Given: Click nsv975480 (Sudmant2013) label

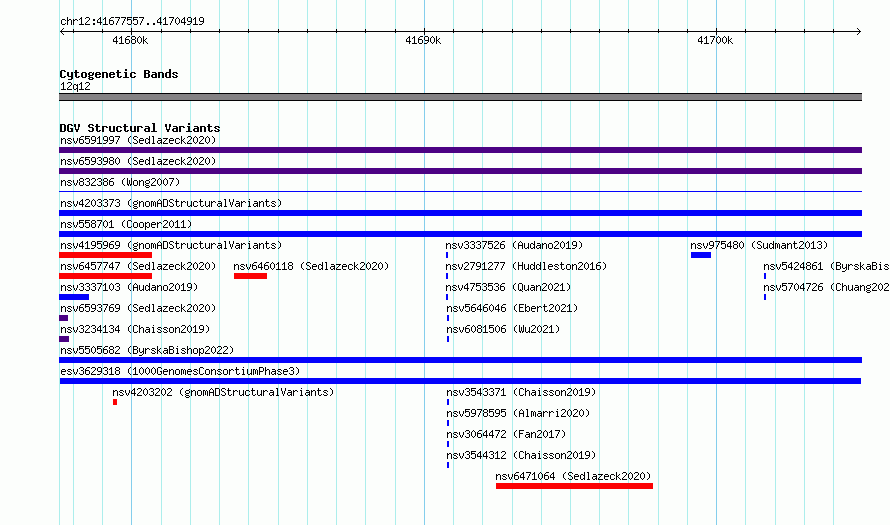Looking at the screenshot, I should pyautogui.click(x=759, y=245).
